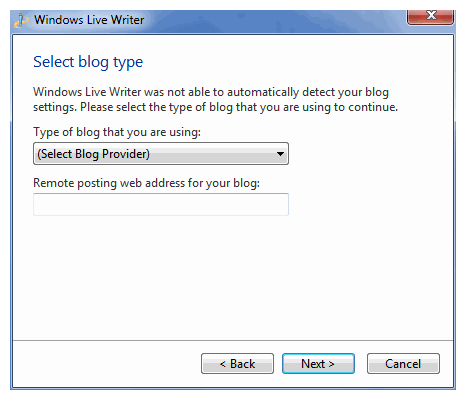Focus the remote posting web address field
This screenshot has height=400, width=466.
click(x=161, y=204)
